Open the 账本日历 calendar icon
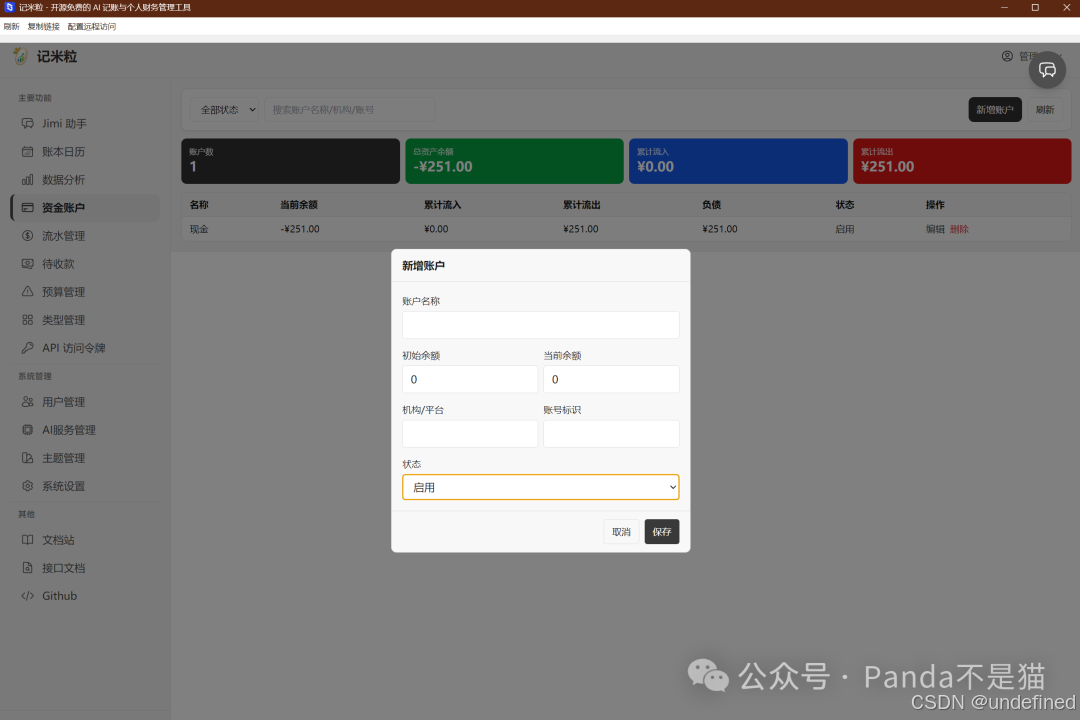The image size is (1080, 720). point(28,152)
